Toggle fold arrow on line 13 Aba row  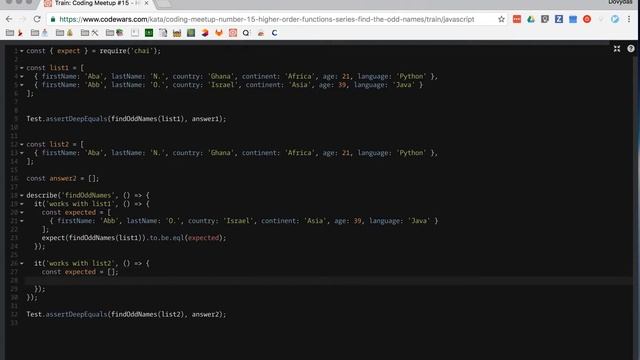[x=22, y=153]
